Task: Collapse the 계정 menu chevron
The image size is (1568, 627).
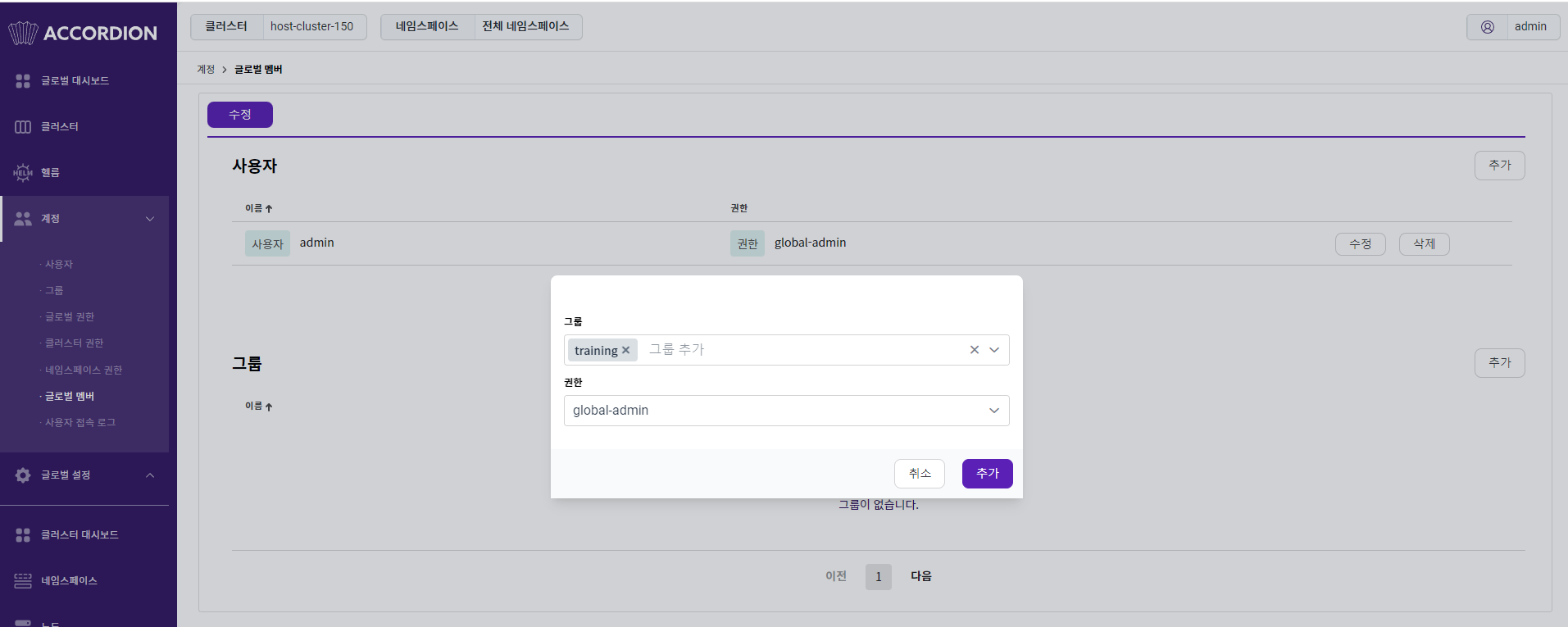Action: pos(150,219)
